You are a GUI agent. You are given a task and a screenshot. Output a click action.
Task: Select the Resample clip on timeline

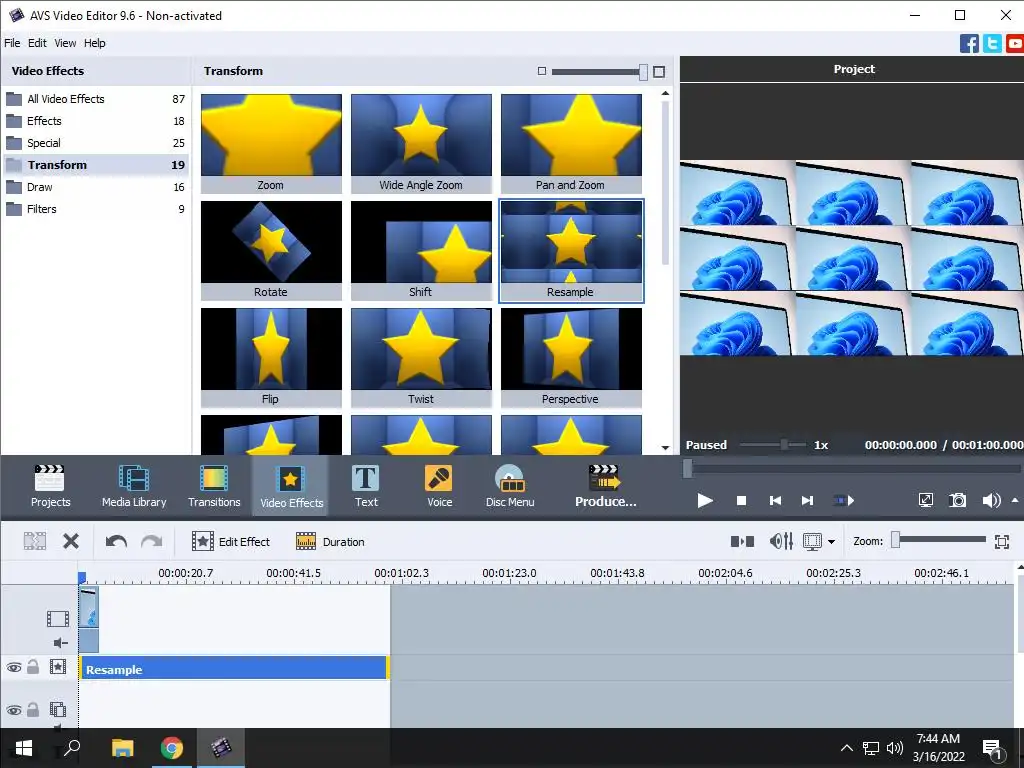pyautogui.click(x=234, y=669)
